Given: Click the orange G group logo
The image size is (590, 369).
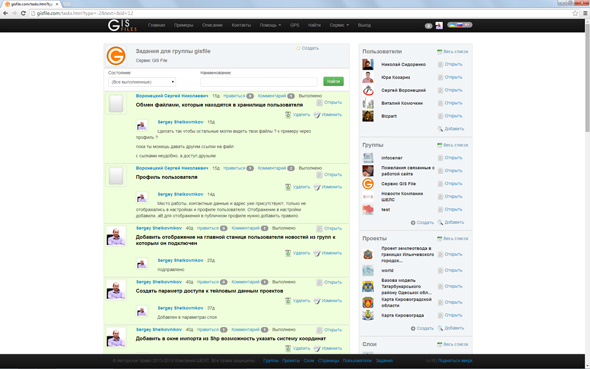Looking at the screenshot, I should (116, 56).
